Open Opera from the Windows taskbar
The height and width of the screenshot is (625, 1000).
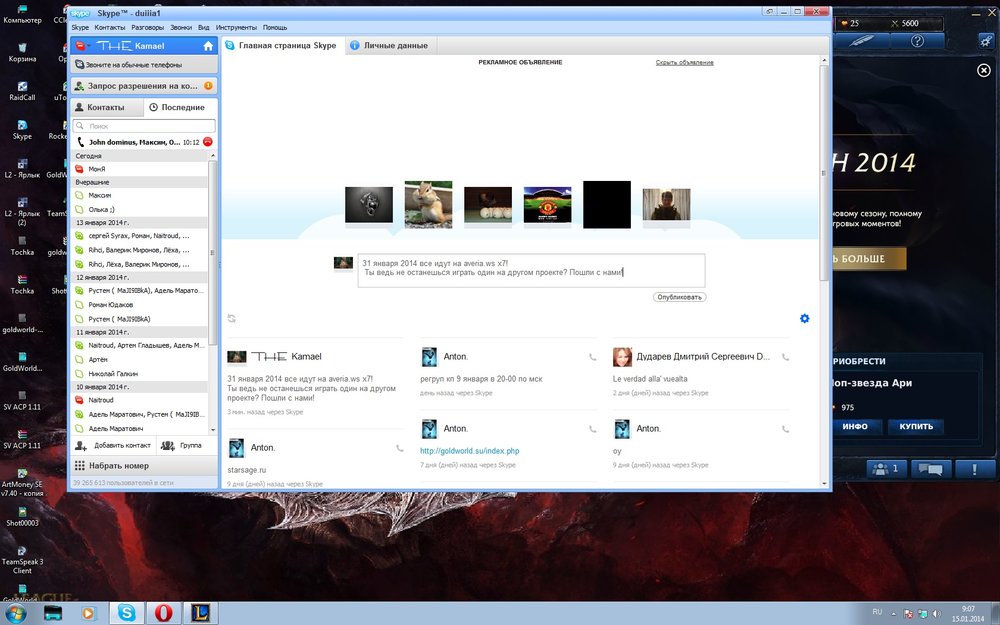[164, 612]
